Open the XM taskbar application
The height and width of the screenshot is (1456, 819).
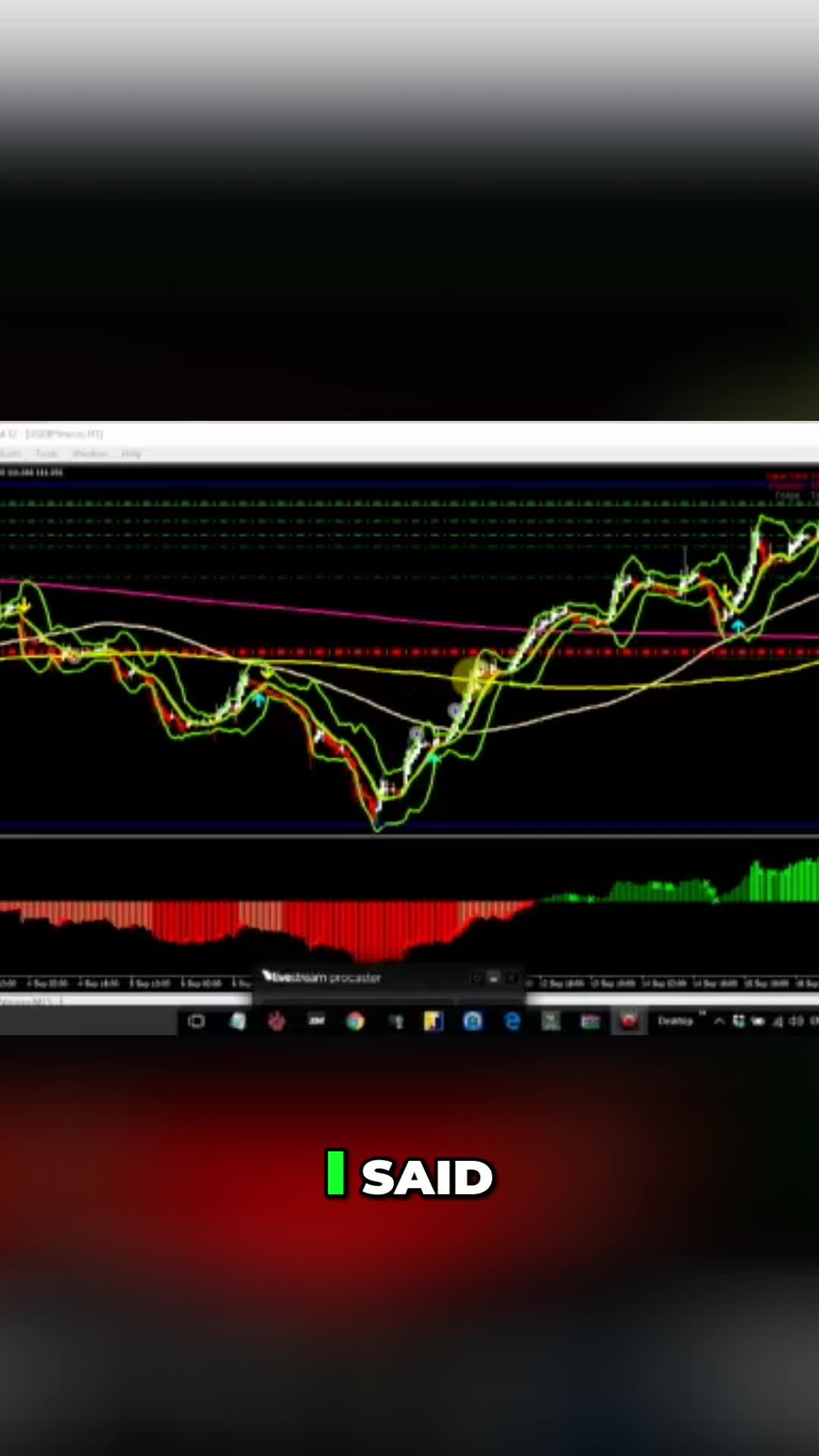(316, 1021)
